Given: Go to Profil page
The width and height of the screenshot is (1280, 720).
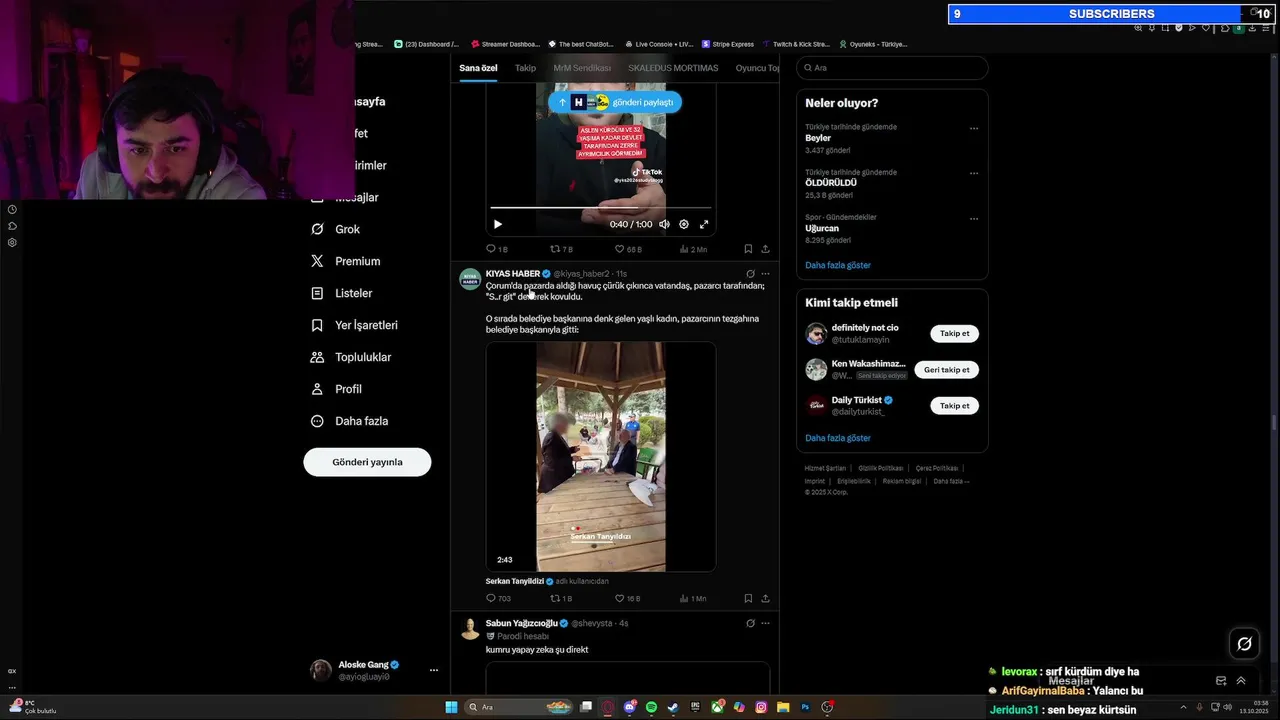Looking at the screenshot, I should click(x=336, y=389).
